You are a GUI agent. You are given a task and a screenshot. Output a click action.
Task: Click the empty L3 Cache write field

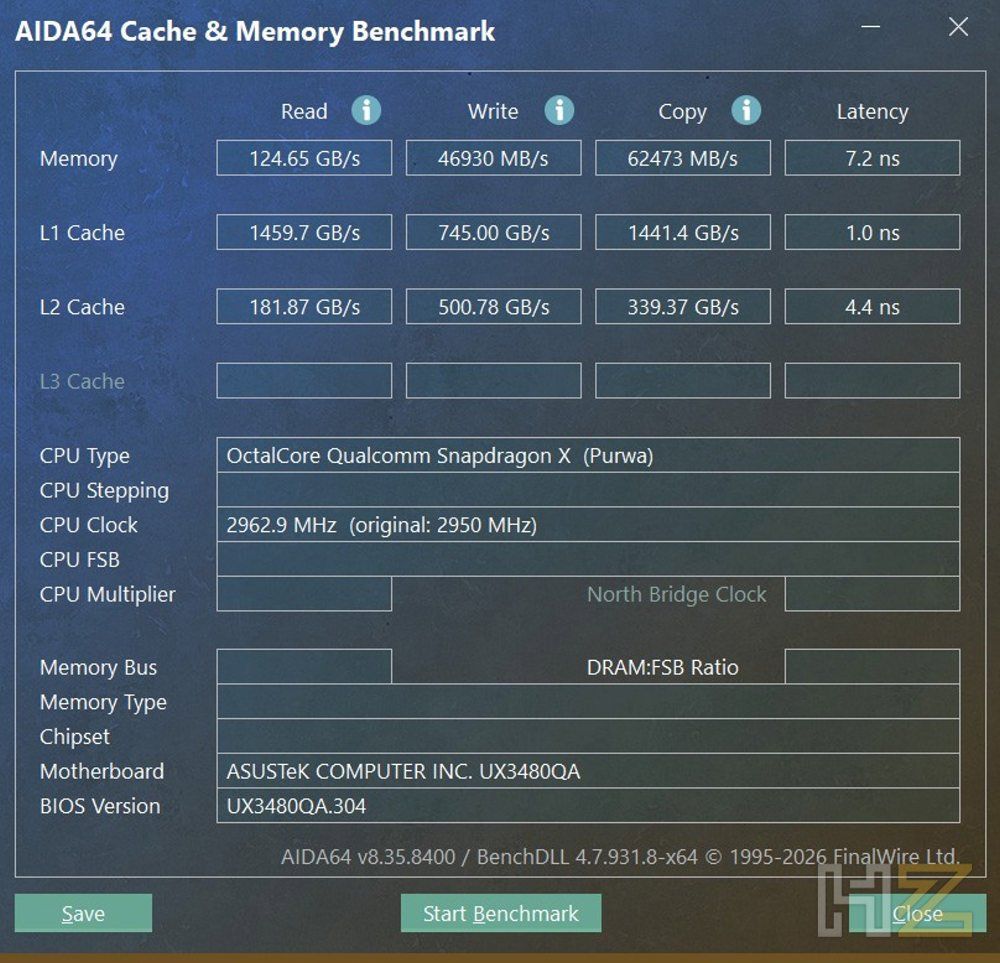coord(494,381)
